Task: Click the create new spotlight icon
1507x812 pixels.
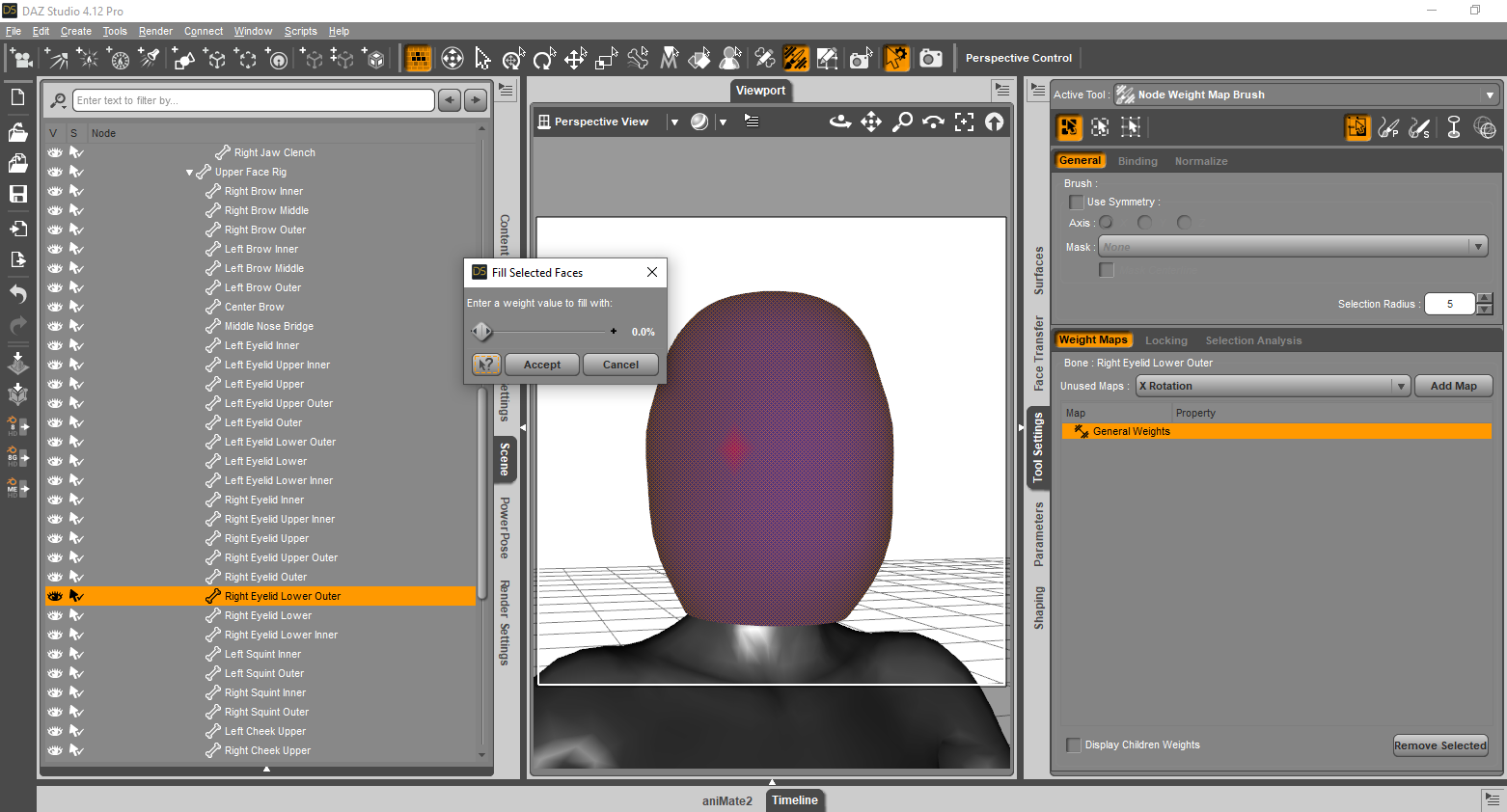Action: [150, 59]
